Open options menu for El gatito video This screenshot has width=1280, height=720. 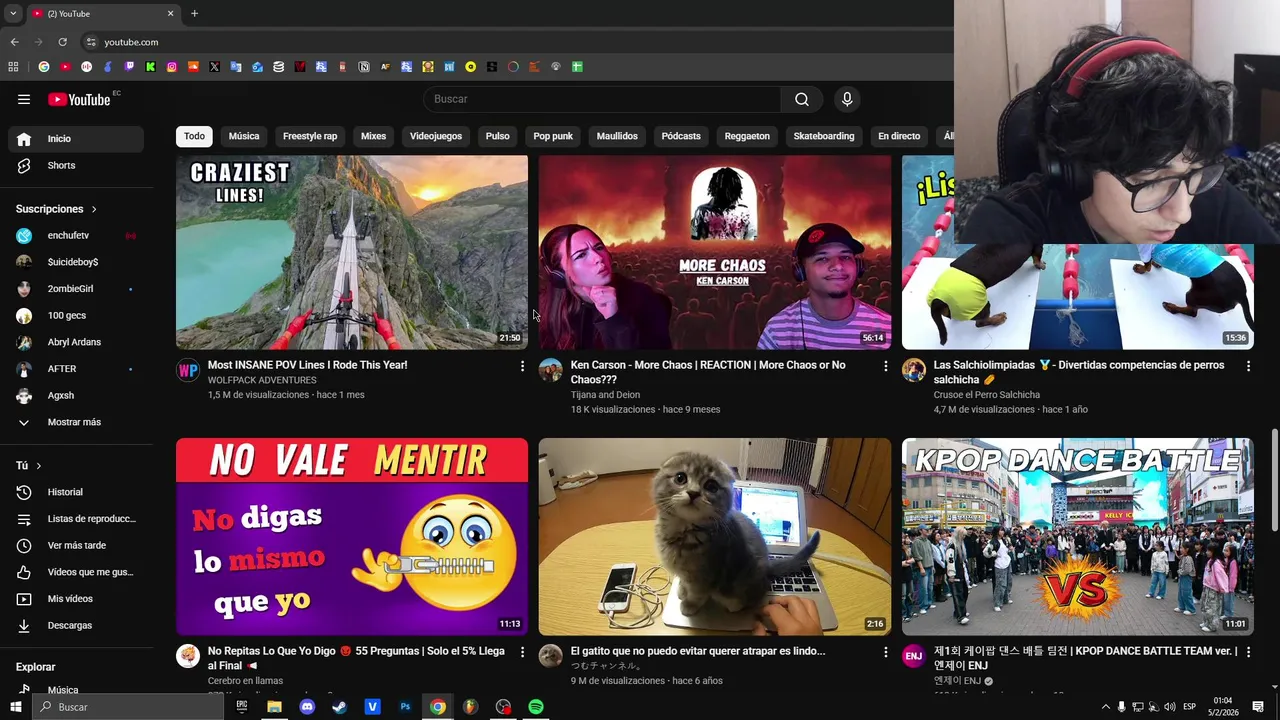pyautogui.click(x=885, y=652)
